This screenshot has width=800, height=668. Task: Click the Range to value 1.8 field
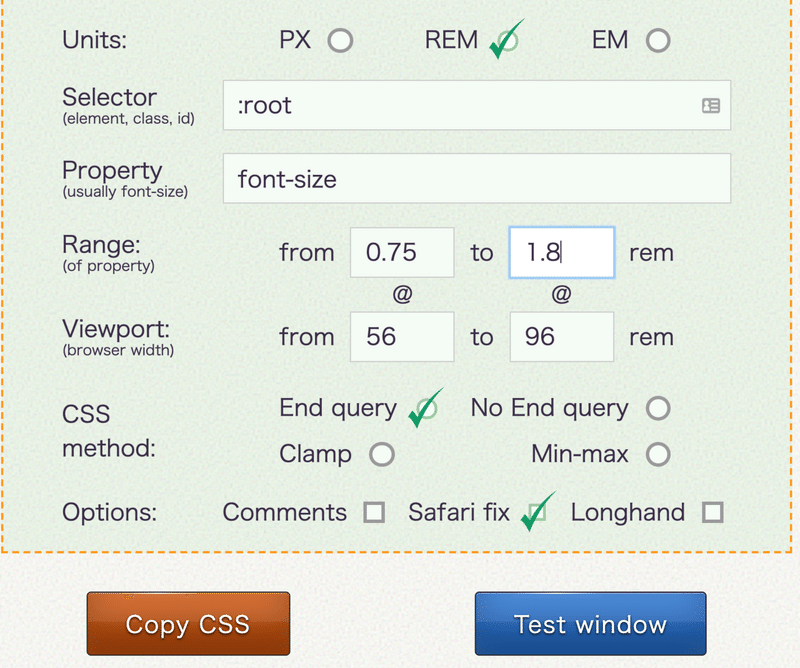[561, 253]
